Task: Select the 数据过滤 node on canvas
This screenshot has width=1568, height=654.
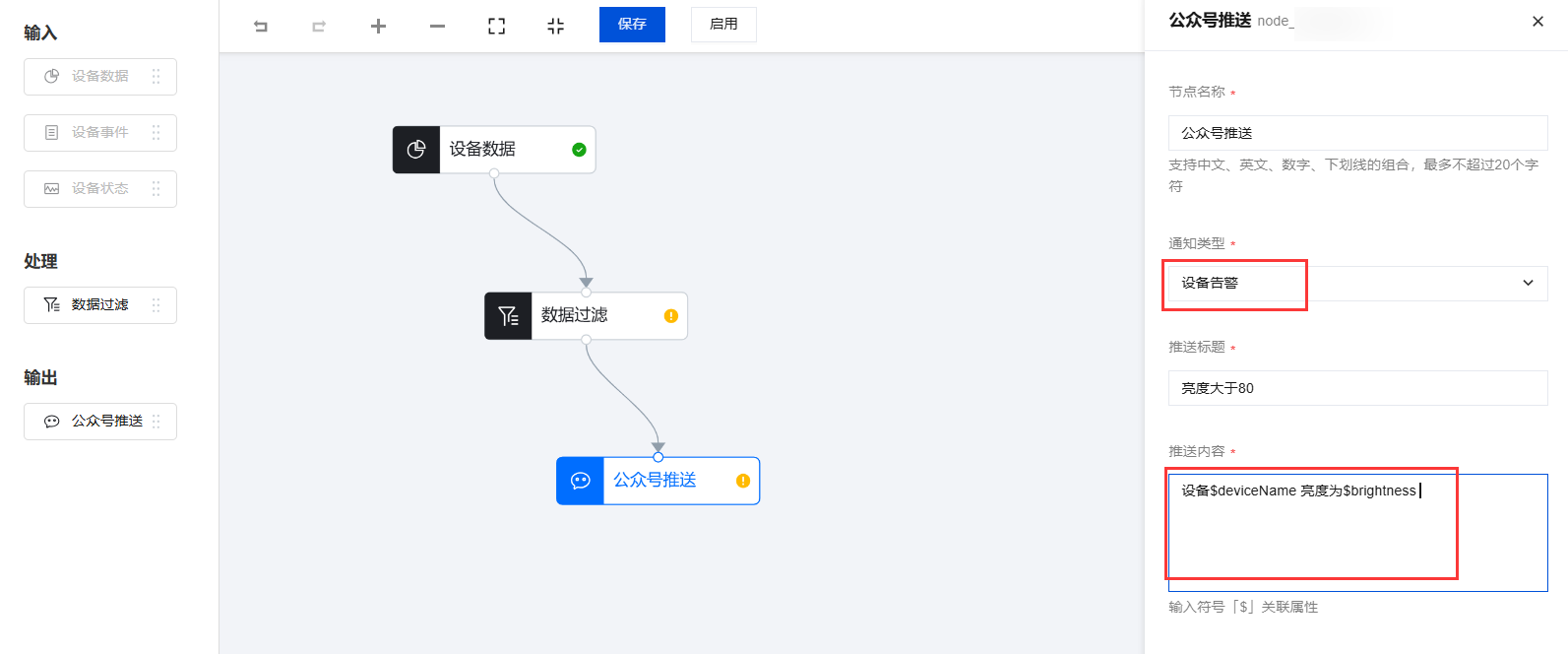Action: coord(586,316)
